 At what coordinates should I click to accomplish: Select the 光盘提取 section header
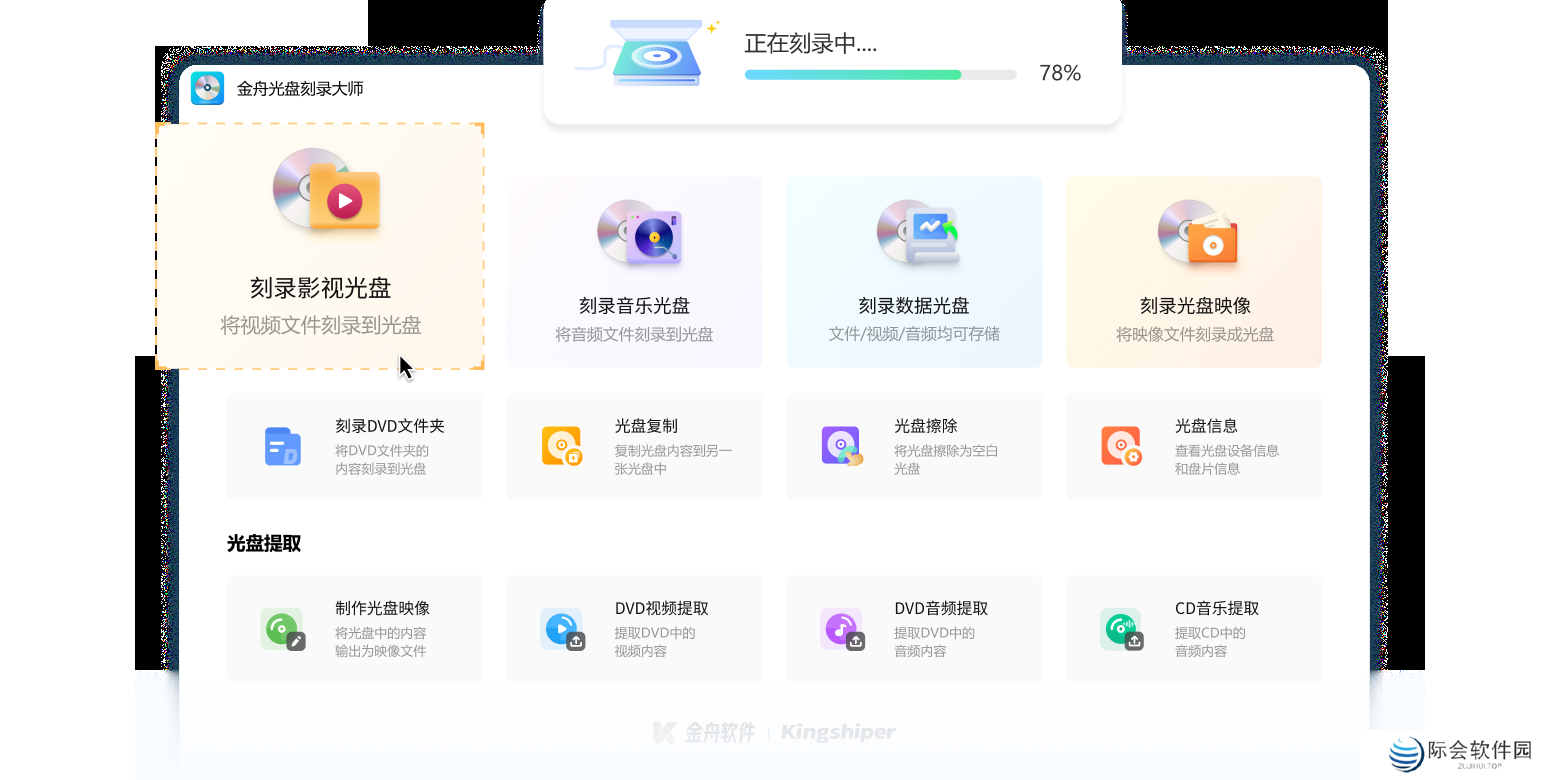tap(264, 543)
